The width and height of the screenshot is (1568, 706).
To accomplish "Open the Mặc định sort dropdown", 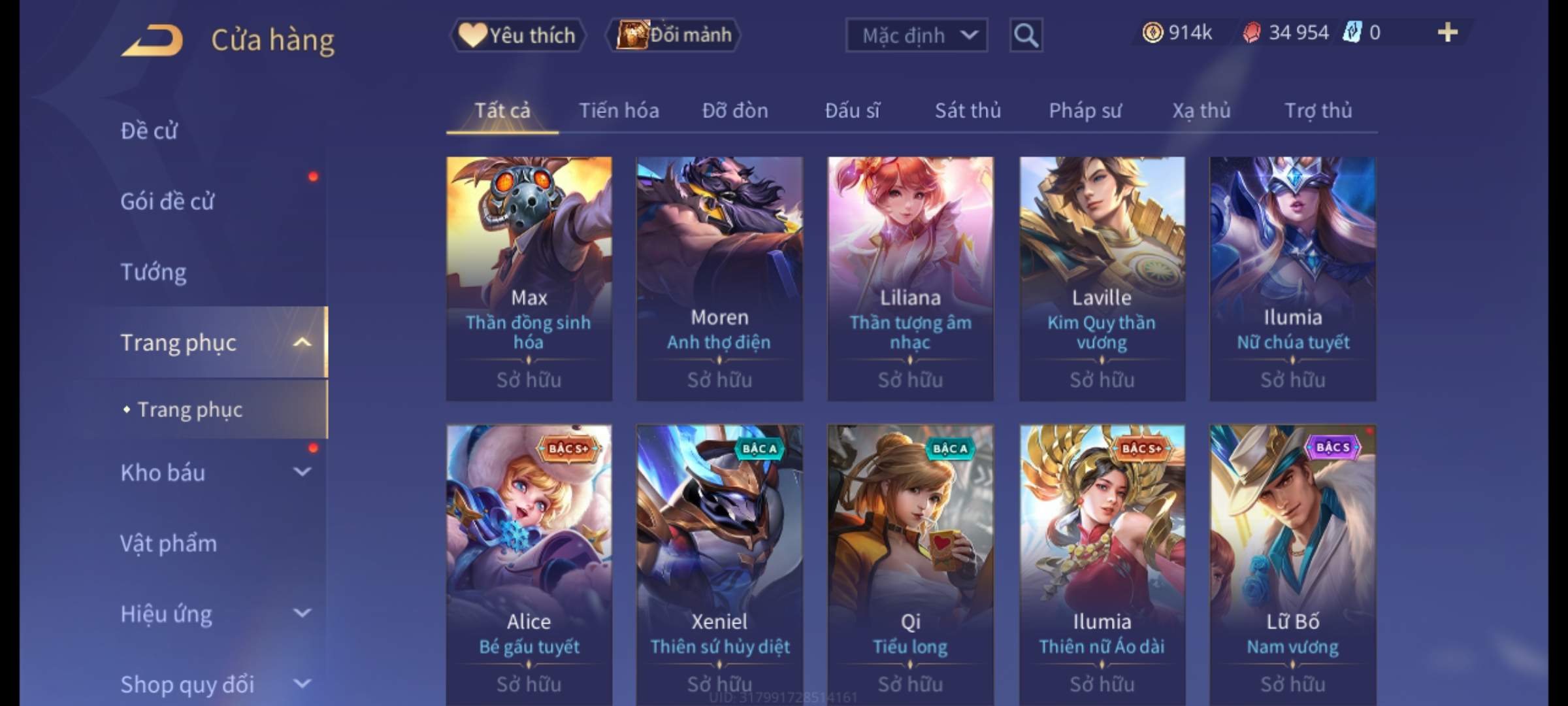I will pos(916,35).
